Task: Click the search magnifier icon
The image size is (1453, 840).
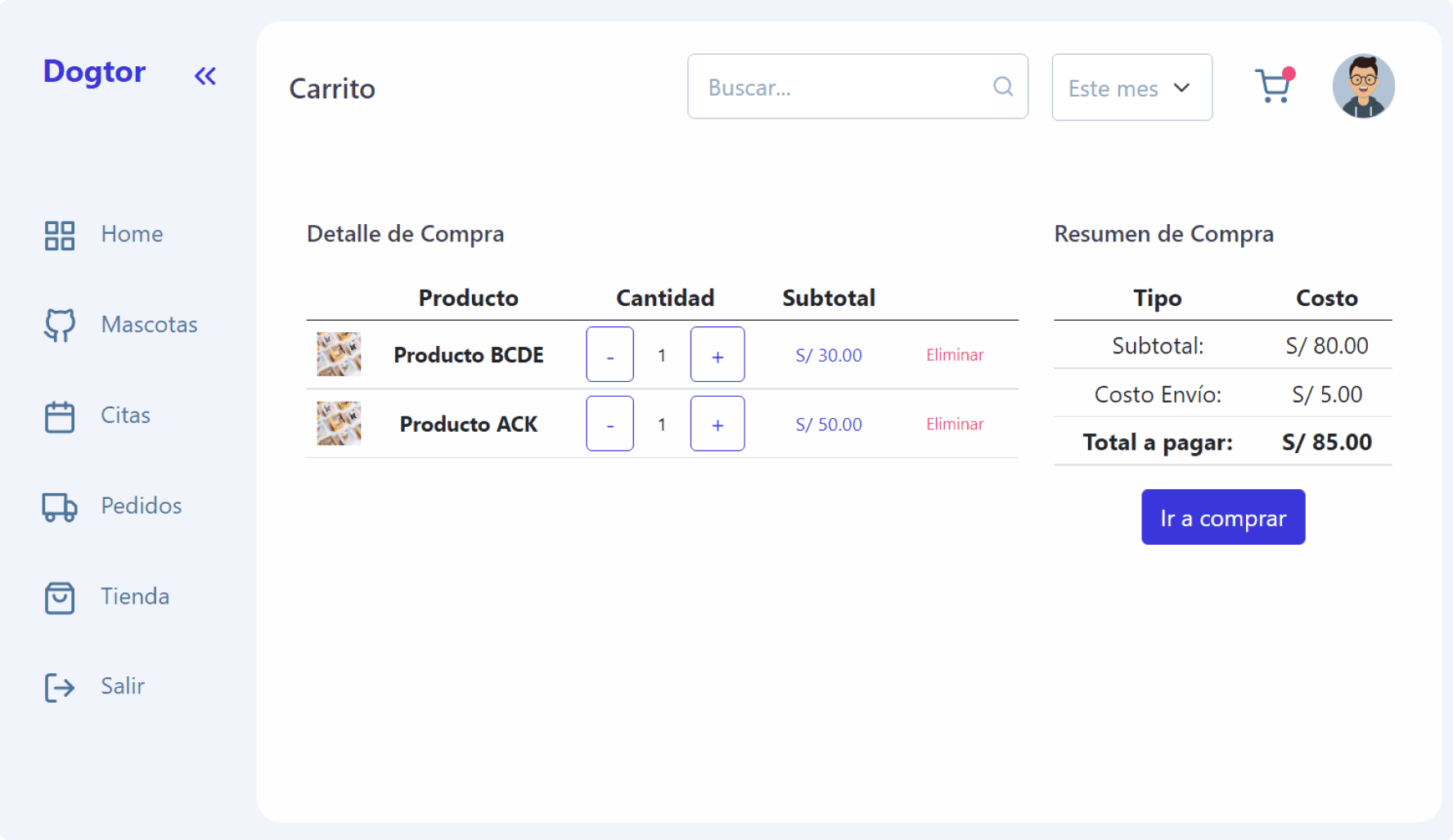Action: [1003, 87]
